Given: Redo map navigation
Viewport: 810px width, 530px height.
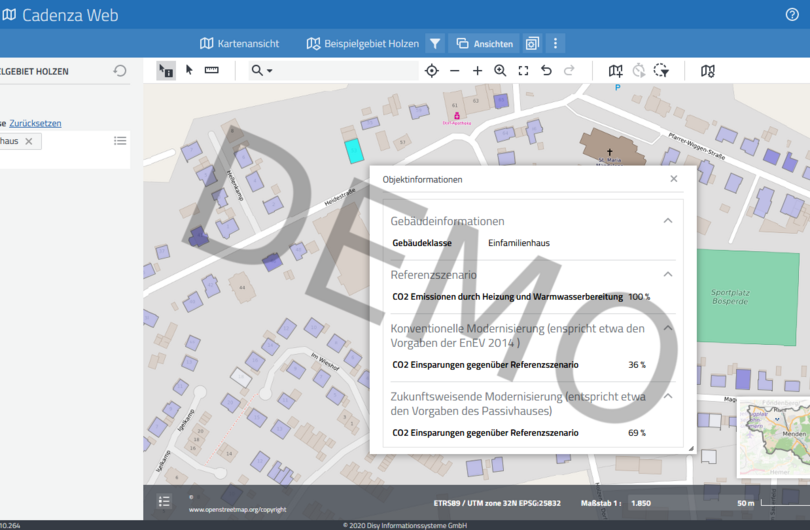Looking at the screenshot, I should coord(569,70).
